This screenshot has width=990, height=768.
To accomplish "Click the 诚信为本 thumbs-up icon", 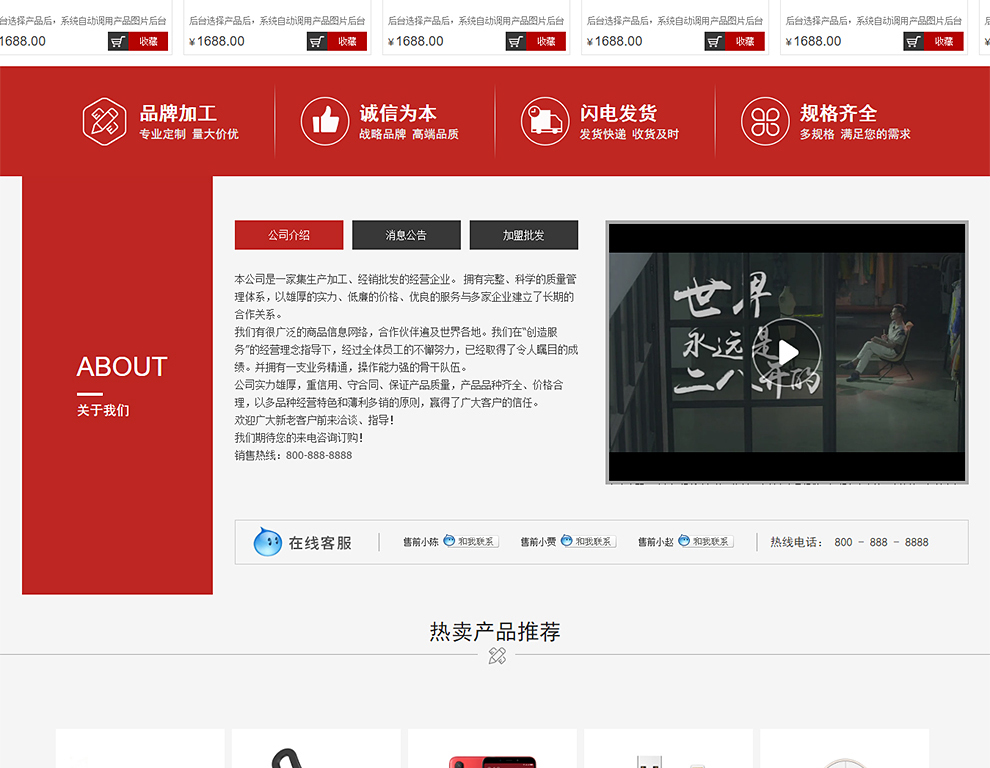I will pyautogui.click(x=325, y=121).
